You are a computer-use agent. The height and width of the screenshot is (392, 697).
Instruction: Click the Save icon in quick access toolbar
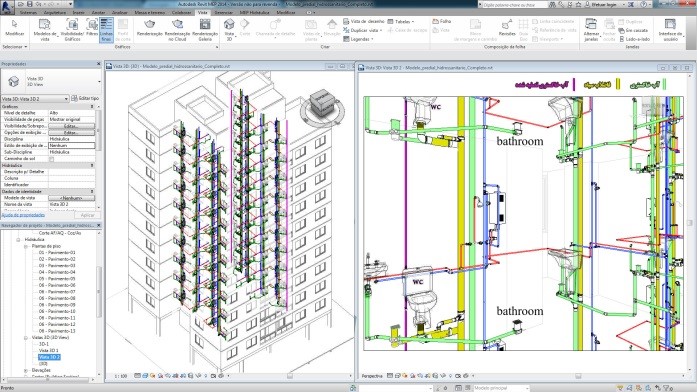pyautogui.click(x=29, y=4)
